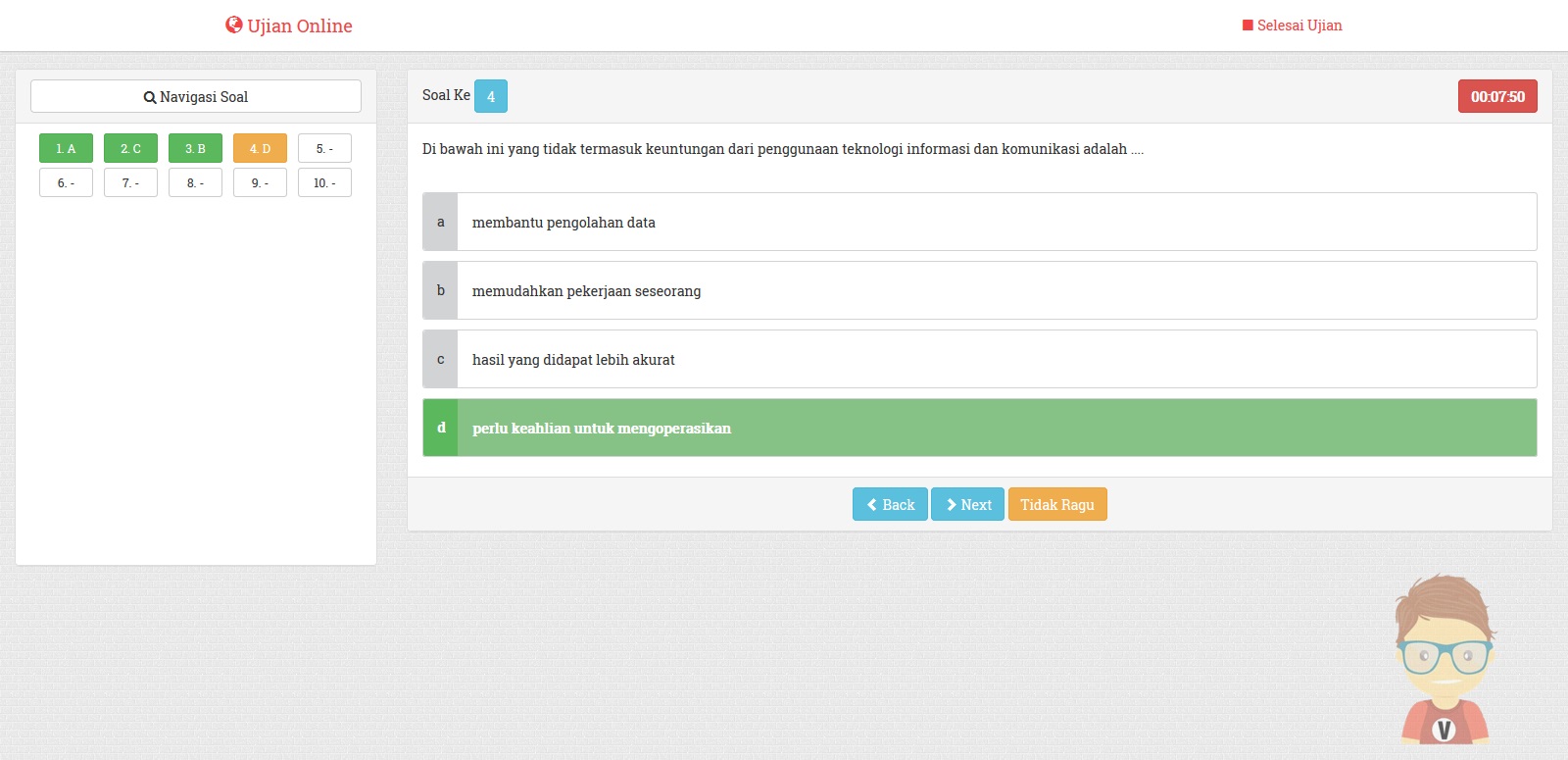Click the Selesai Ujian link
This screenshot has height=760, width=1568.
1298,25
